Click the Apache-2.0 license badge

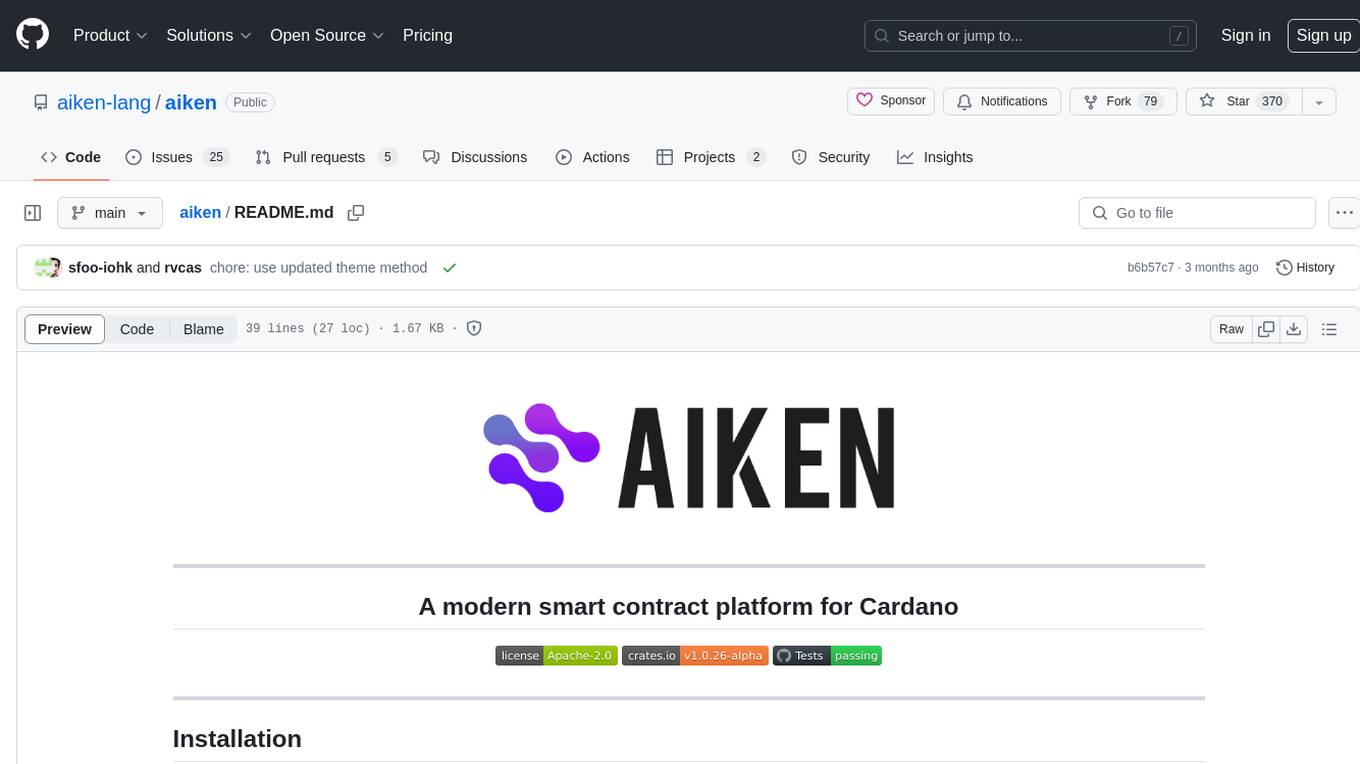(x=556, y=656)
